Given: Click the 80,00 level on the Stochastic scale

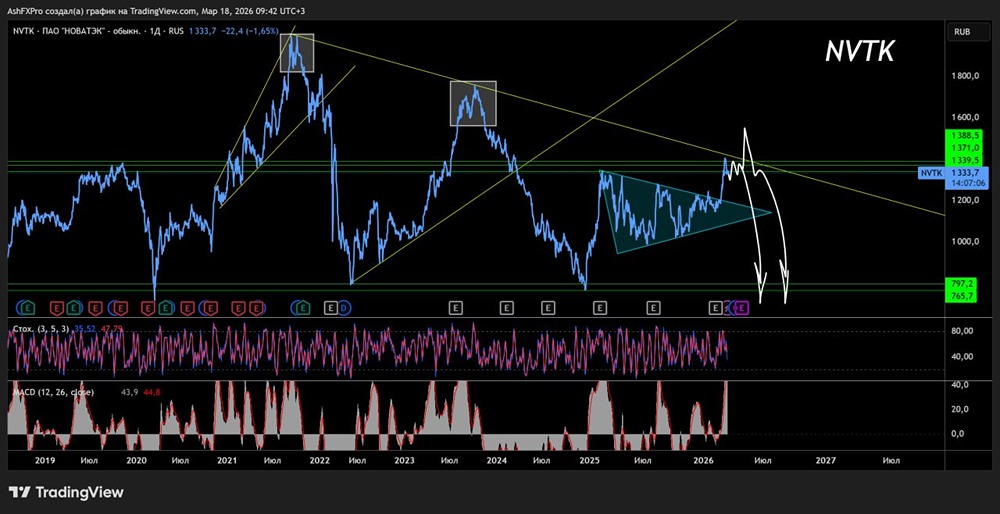Looking at the screenshot, I should click(963, 332).
